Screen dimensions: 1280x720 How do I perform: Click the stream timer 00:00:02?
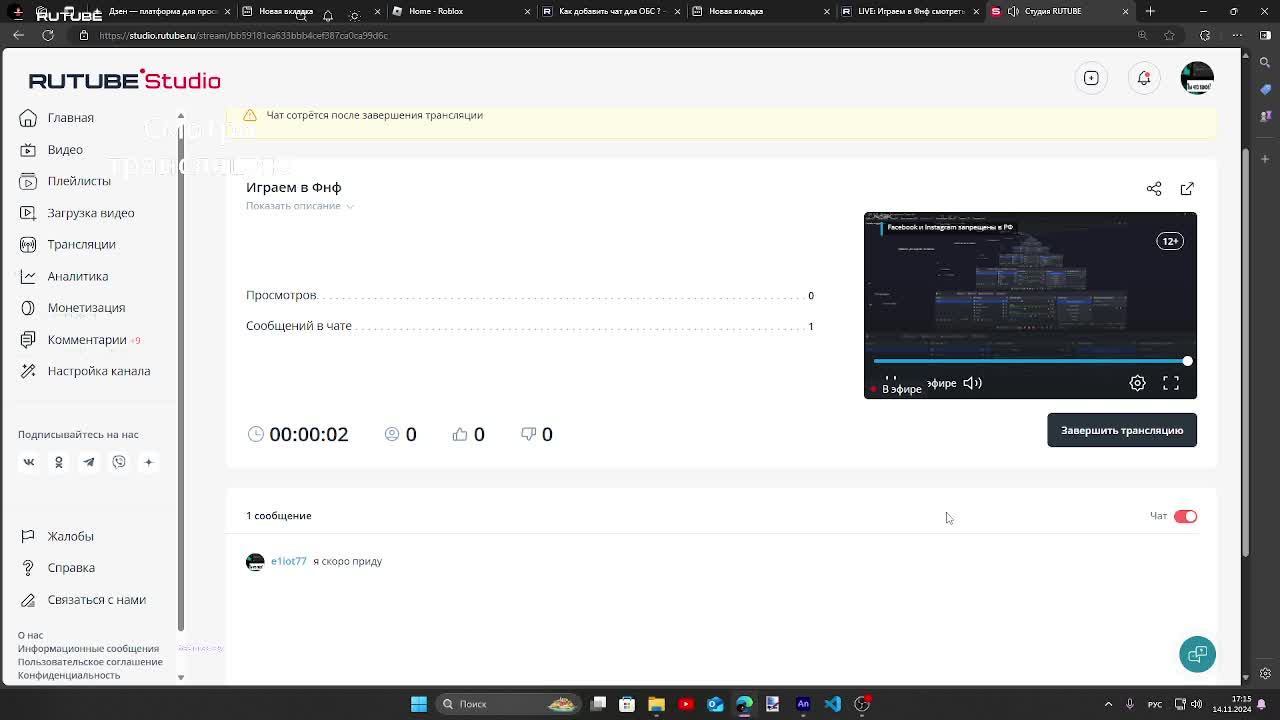[308, 434]
